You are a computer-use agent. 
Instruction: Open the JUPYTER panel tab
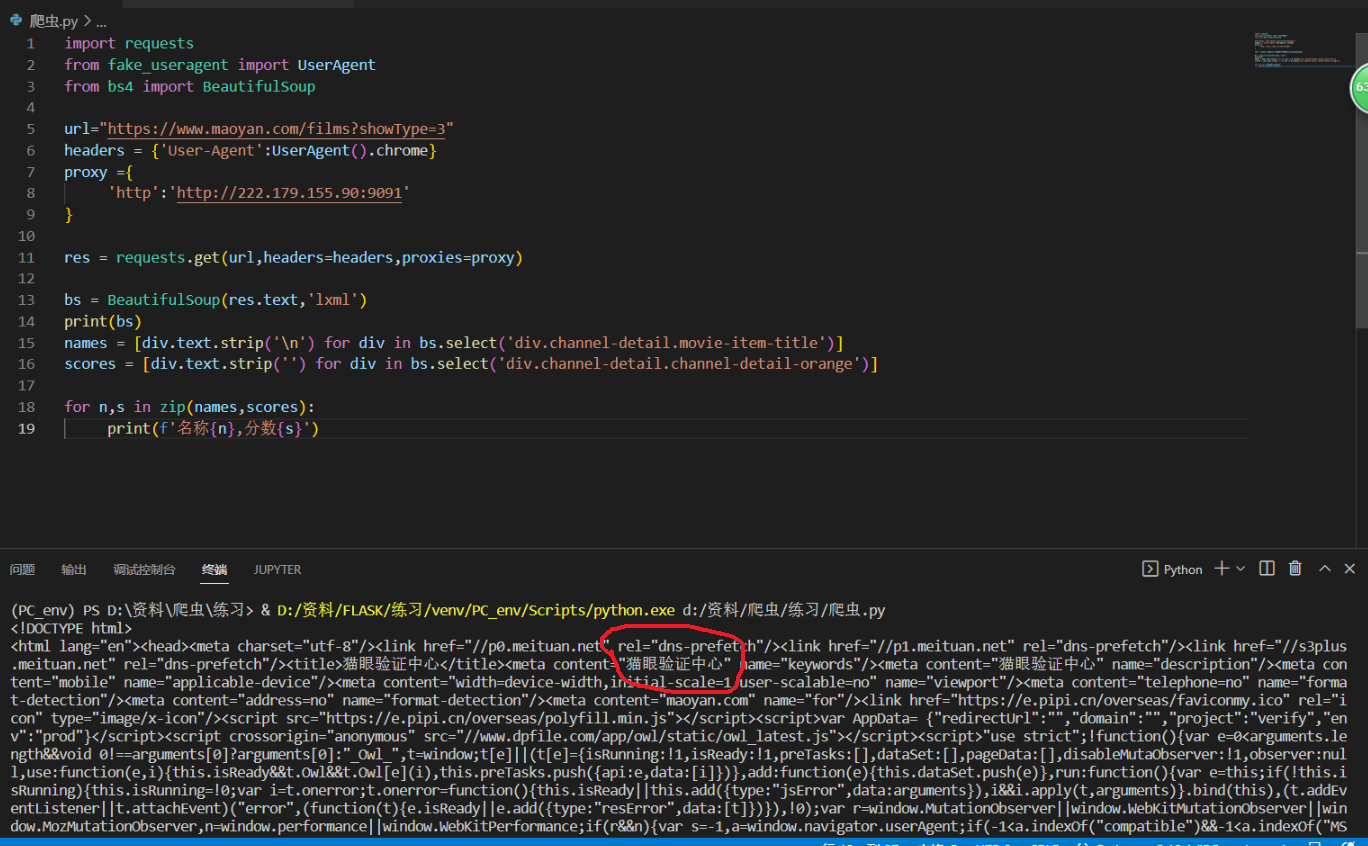[277, 569]
